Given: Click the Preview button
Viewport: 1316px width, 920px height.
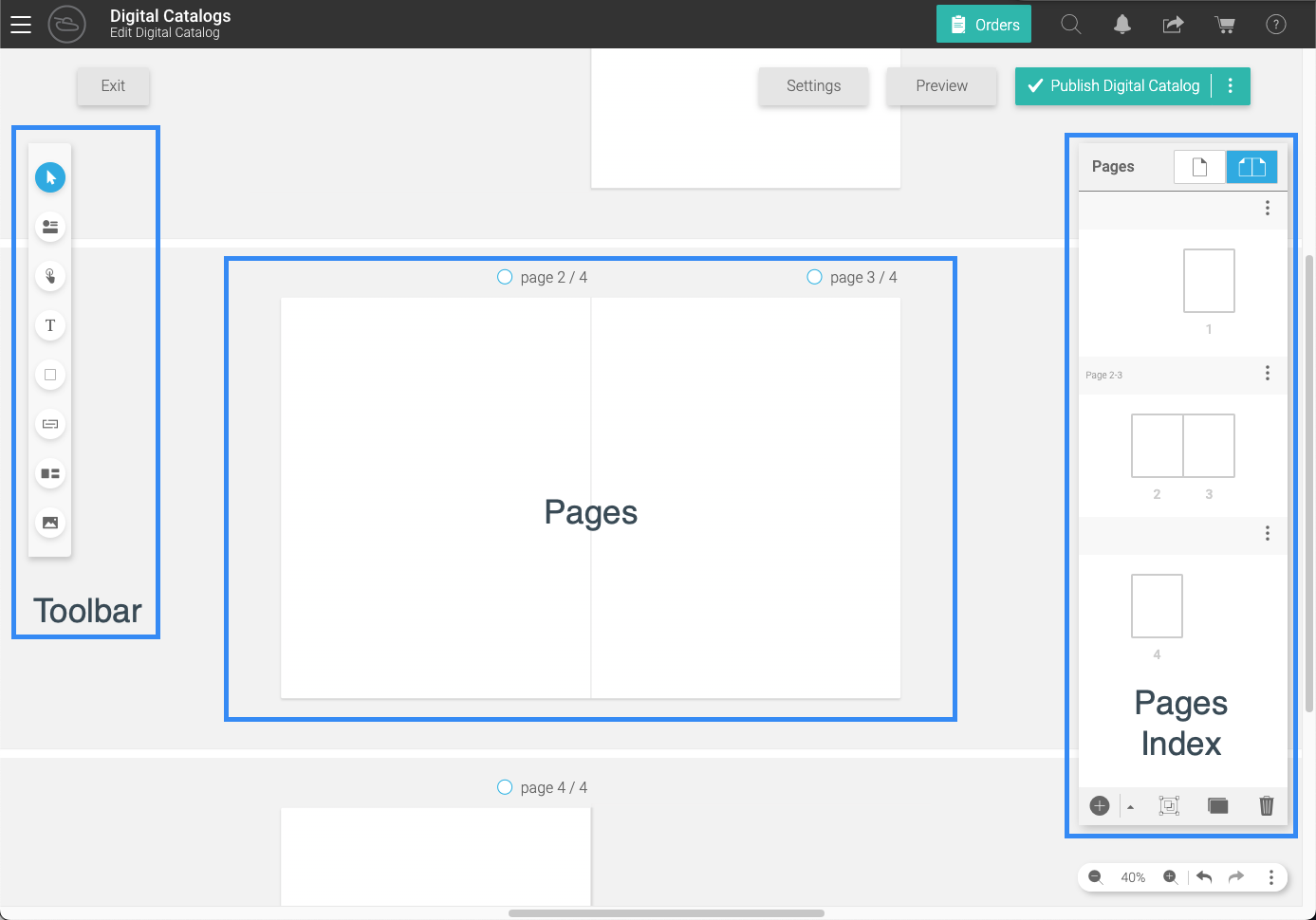Looking at the screenshot, I should tap(940, 85).
